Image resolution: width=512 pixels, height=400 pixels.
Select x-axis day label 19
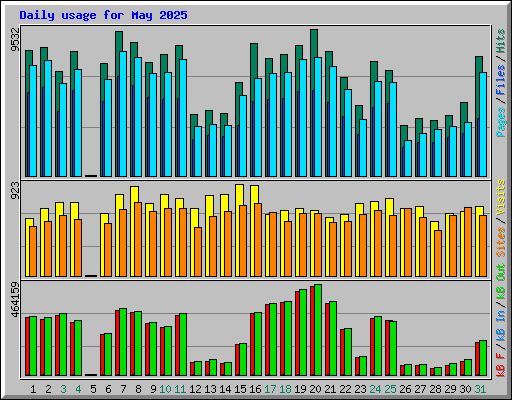coord(300,389)
